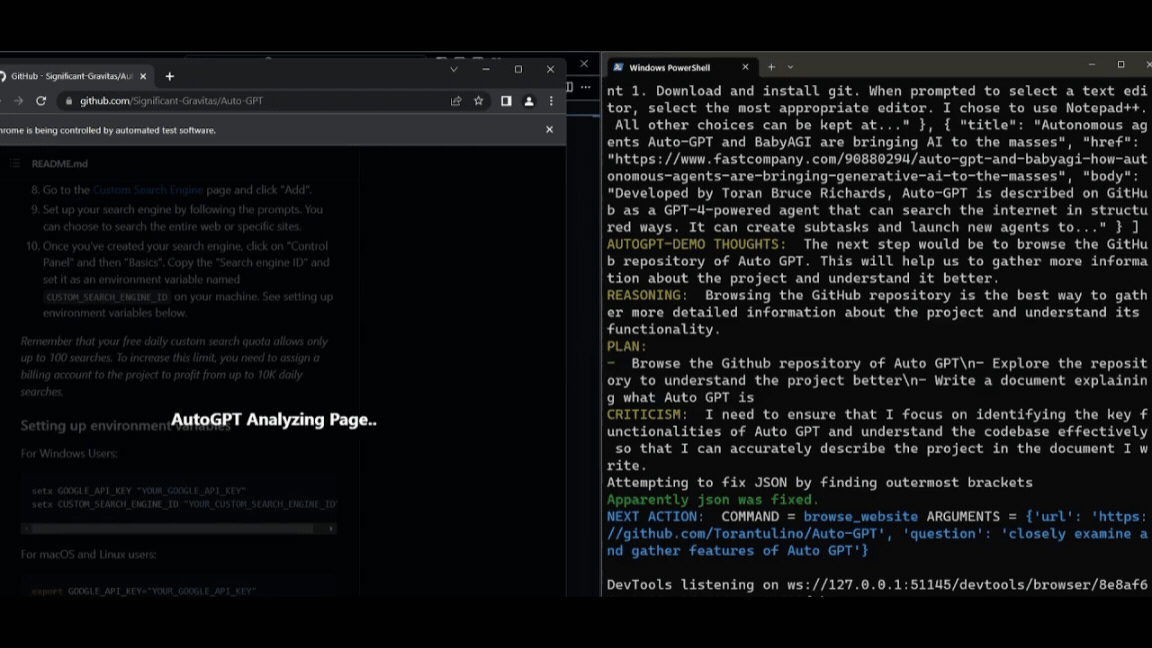Screen dimensions: 1152x648
Task: Click the "For macOS and Linux users:" text
Action: [x=88, y=554]
